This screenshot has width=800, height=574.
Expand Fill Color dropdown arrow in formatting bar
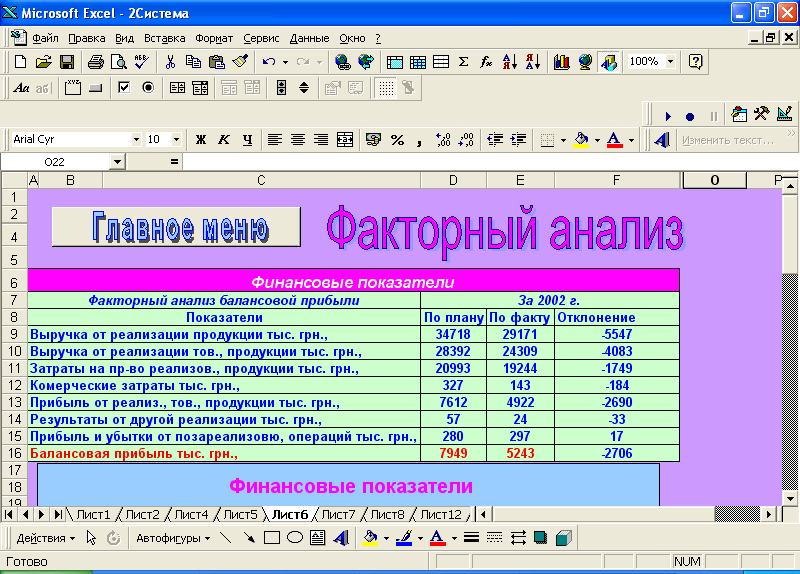click(597, 140)
